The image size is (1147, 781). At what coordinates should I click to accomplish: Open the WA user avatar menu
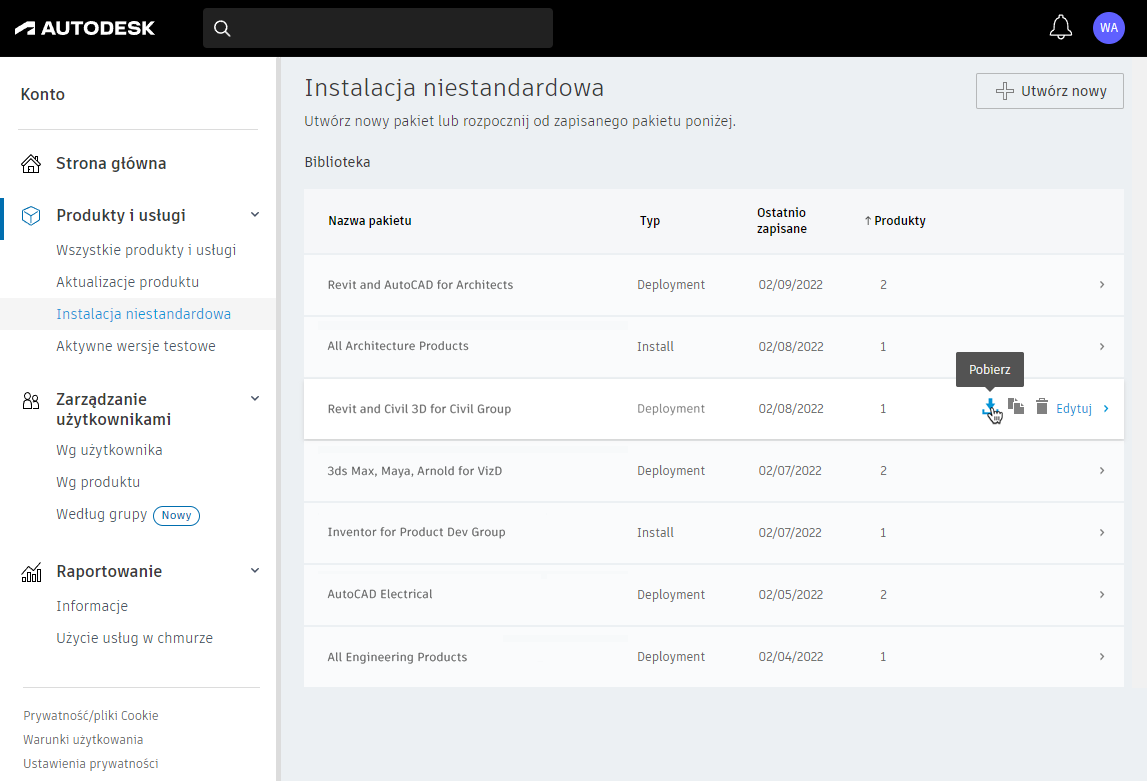click(x=1109, y=28)
